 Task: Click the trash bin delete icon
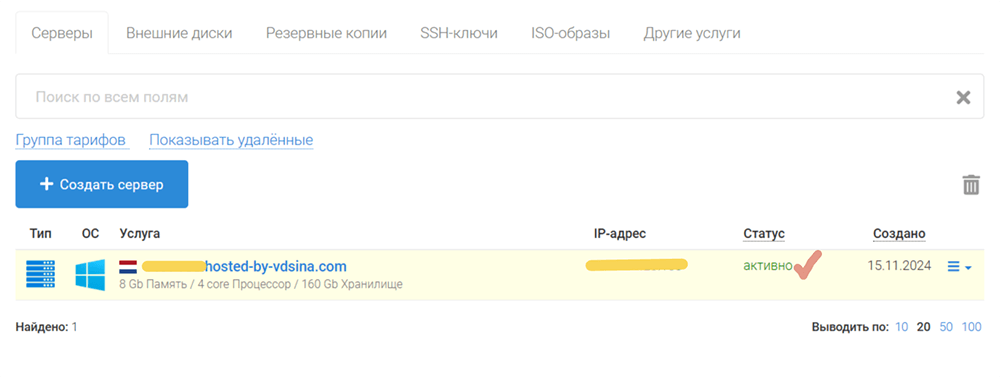[971, 184]
